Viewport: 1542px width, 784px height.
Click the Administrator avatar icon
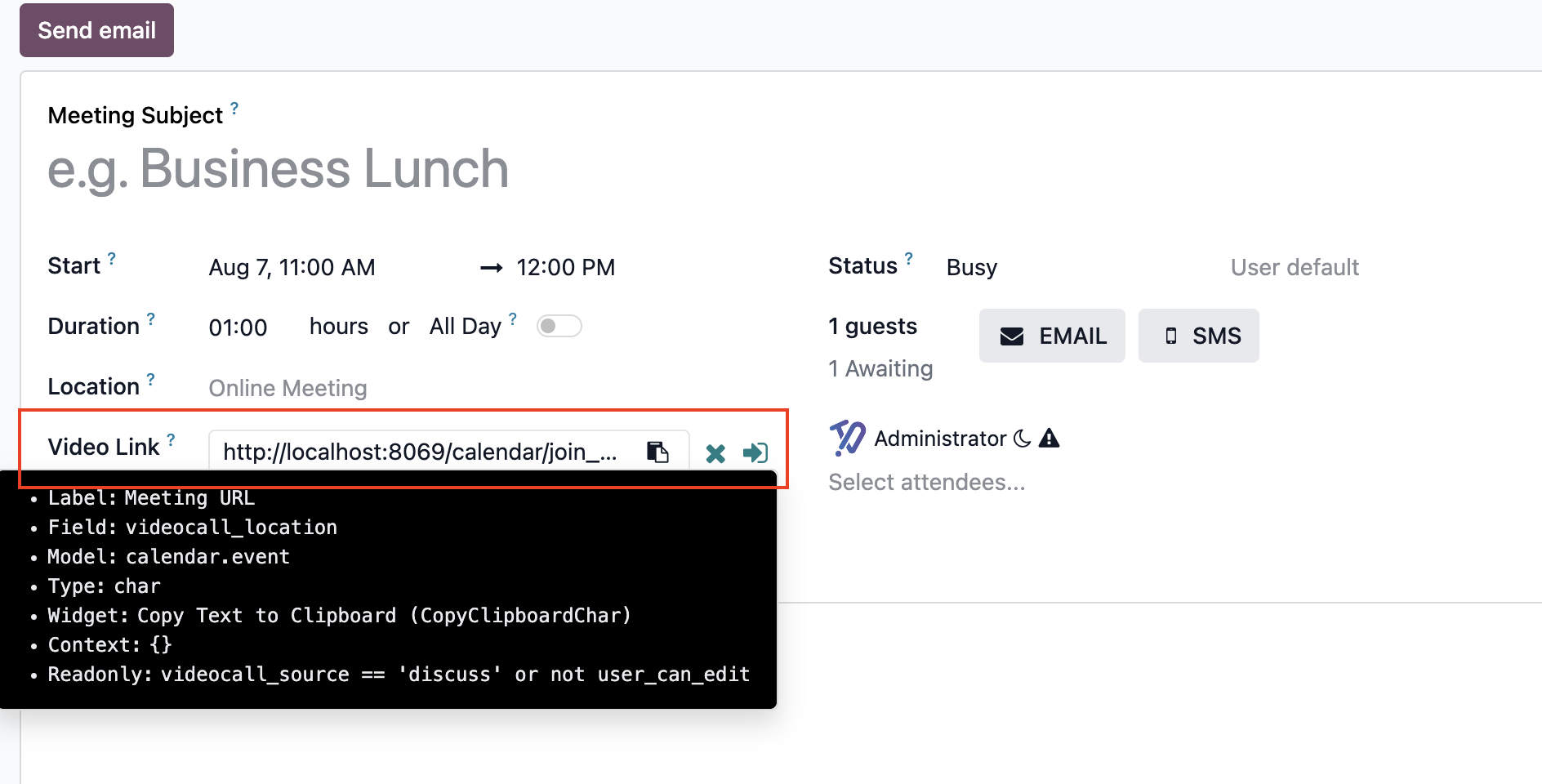click(x=848, y=439)
